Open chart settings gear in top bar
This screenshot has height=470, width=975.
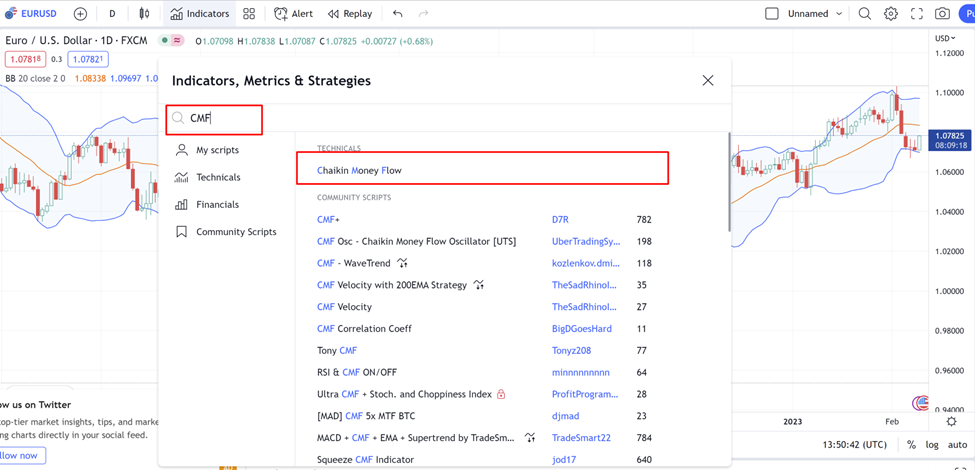click(x=891, y=13)
